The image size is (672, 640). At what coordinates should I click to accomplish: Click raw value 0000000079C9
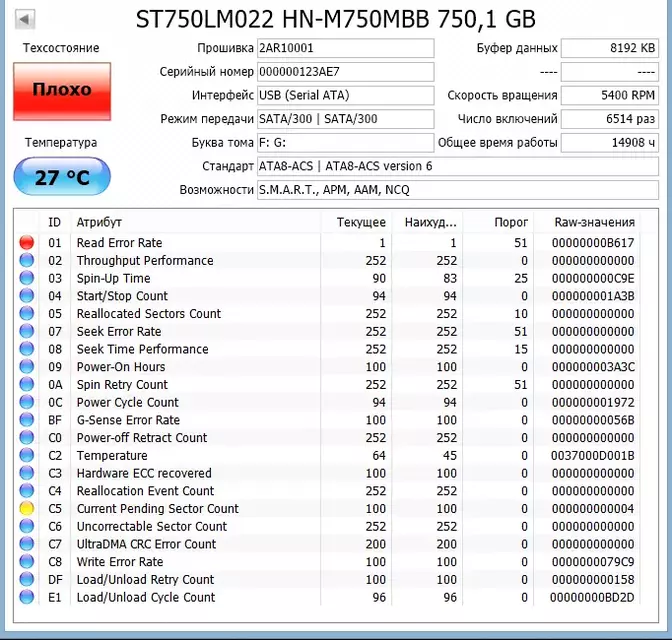click(593, 562)
